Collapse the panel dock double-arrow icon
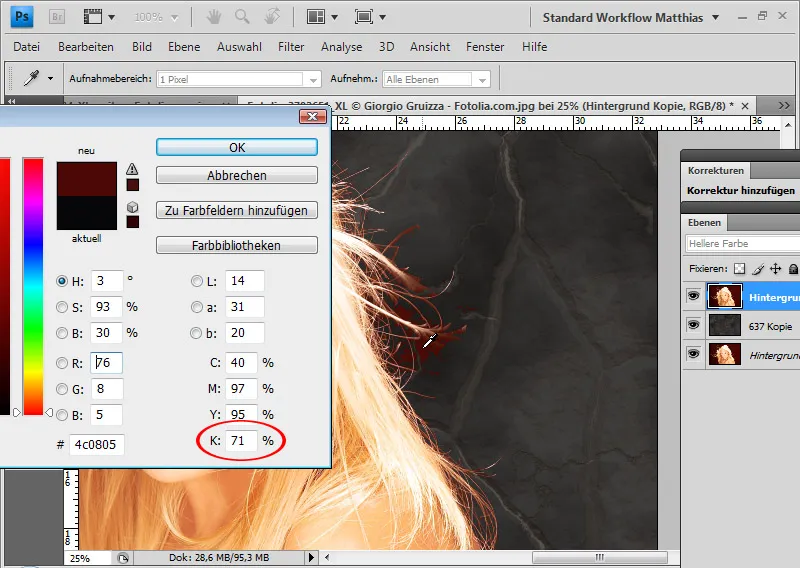800x568 pixels. tap(784, 105)
